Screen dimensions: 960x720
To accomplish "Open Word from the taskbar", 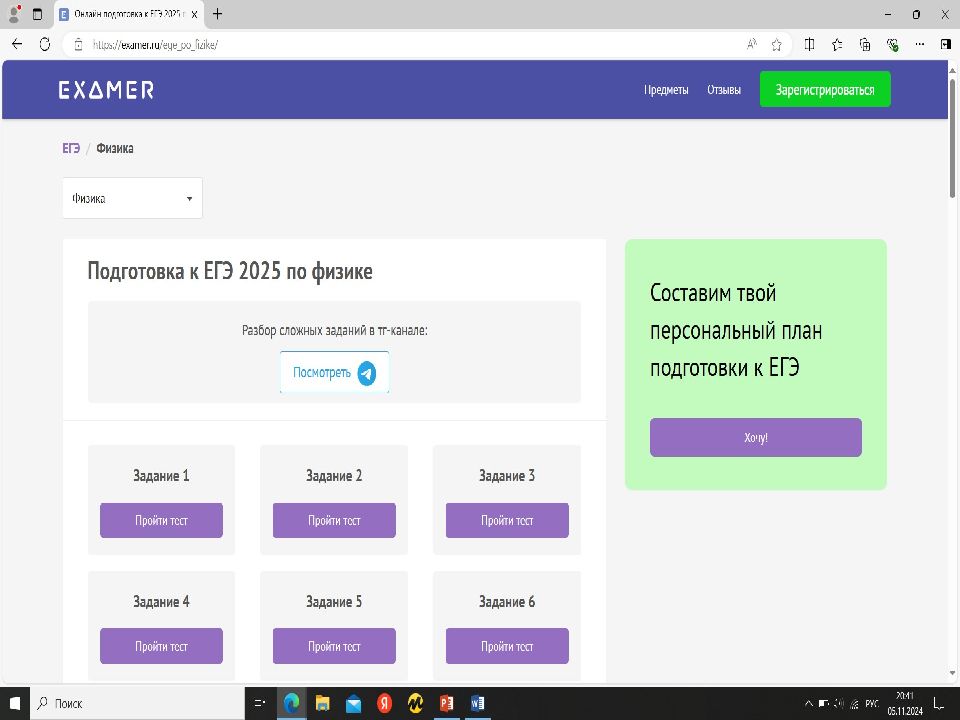I will pos(477,703).
